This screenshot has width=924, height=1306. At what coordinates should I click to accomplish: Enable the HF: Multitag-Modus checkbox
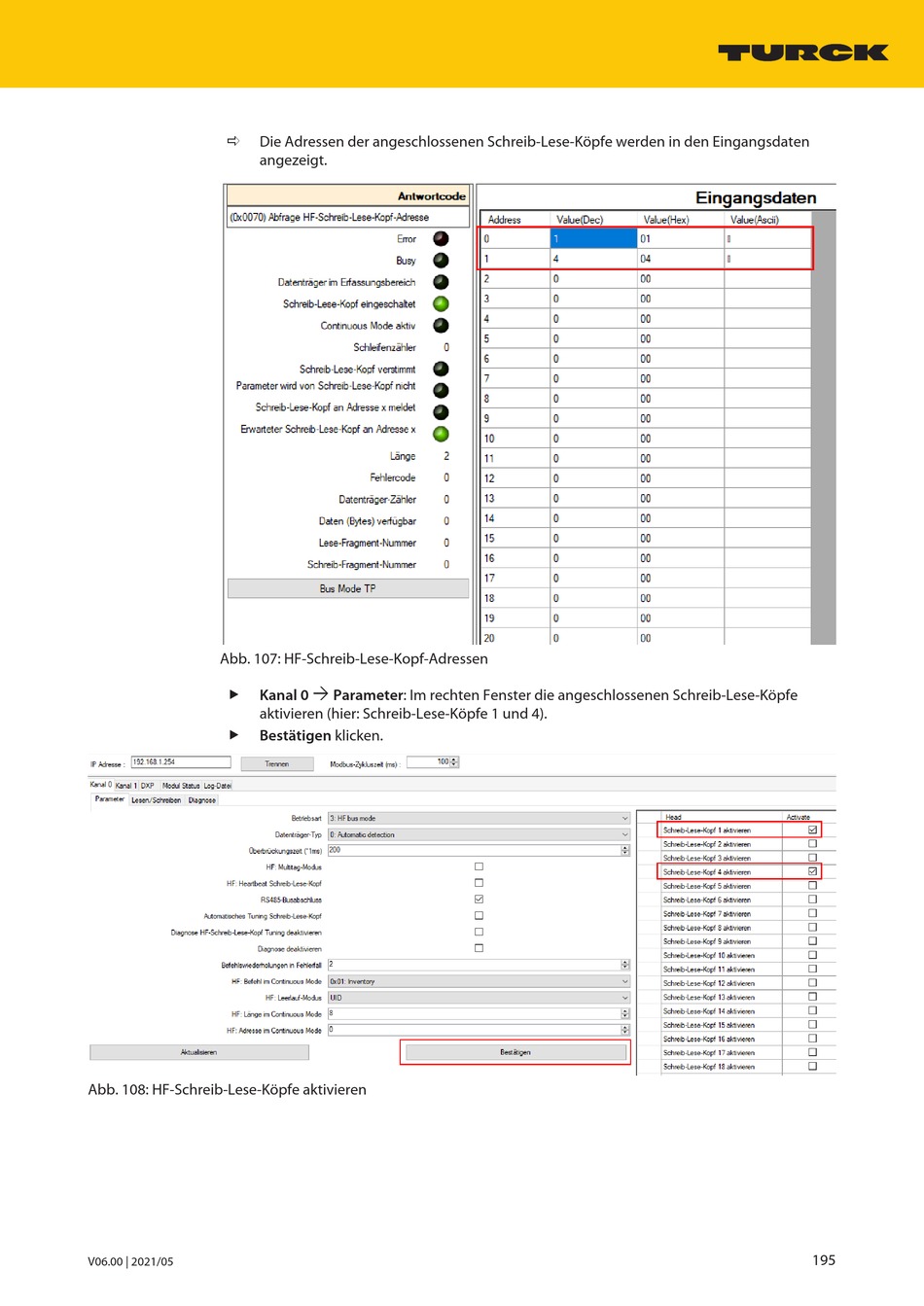(479, 866)
